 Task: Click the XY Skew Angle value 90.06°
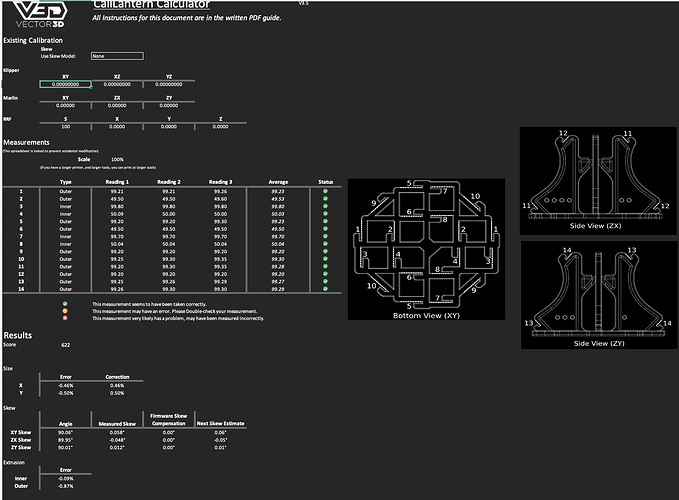tap(65, 432)
